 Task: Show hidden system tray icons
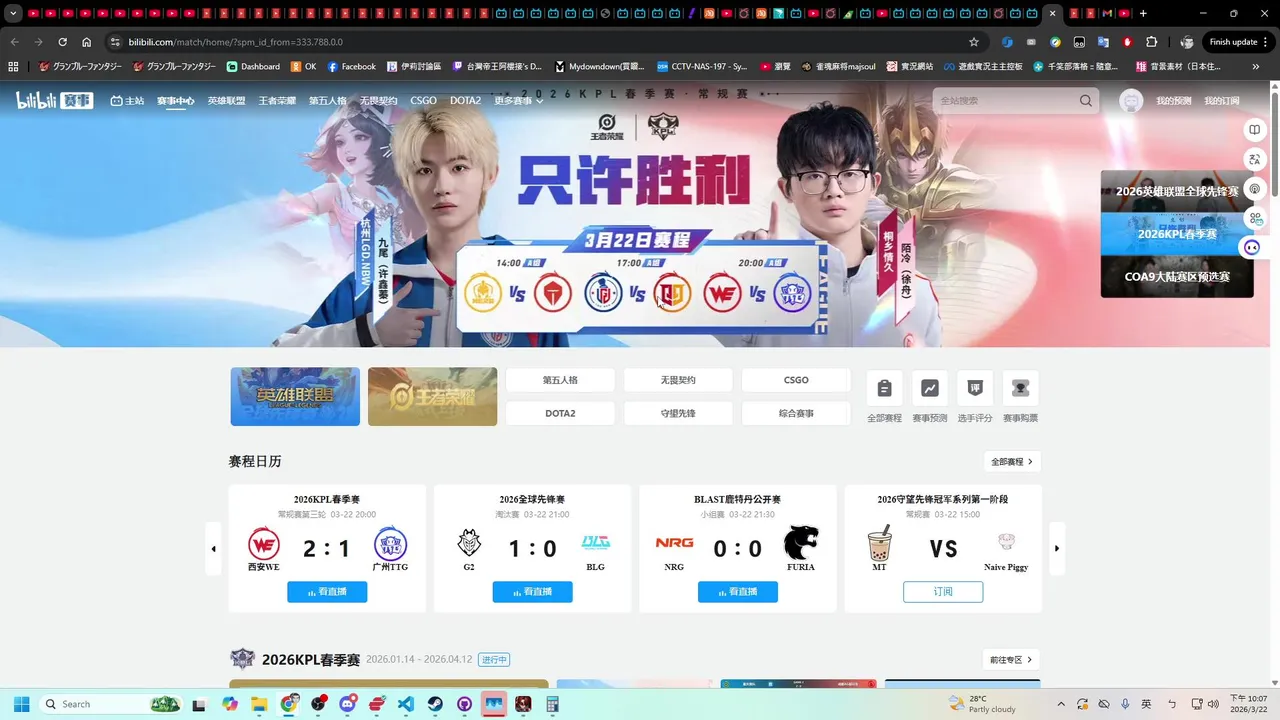(x=1061, y=704)
